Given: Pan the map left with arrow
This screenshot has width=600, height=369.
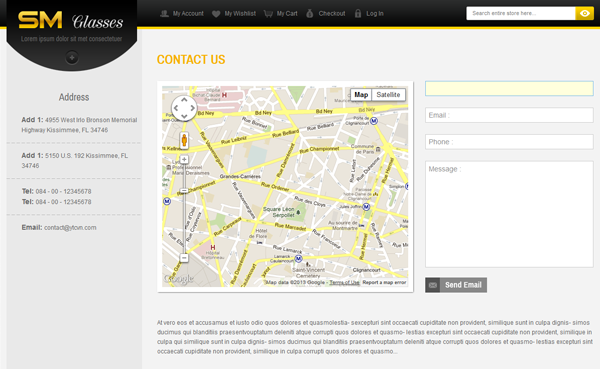Looking at the screenshot, I should click(176, 108).
